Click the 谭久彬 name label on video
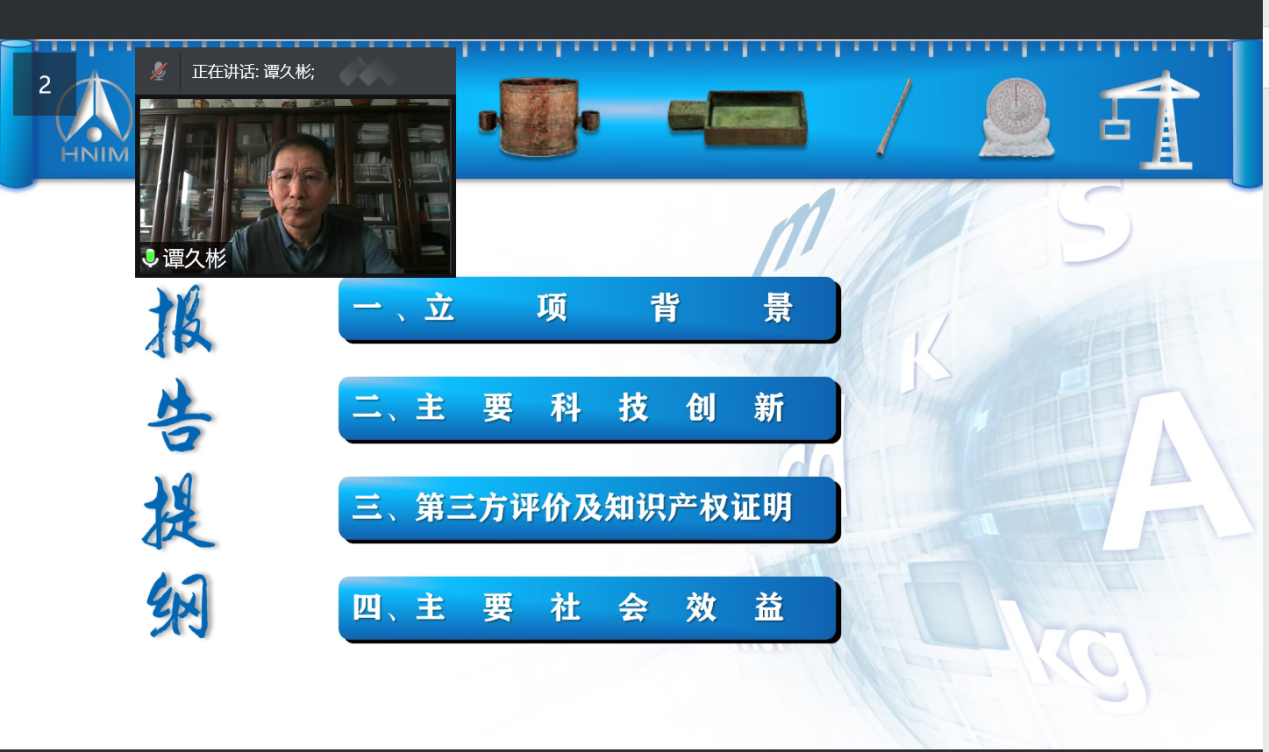Image resolution: width=1269 pixels, height=752 pixels. click(x=195, y=259)
